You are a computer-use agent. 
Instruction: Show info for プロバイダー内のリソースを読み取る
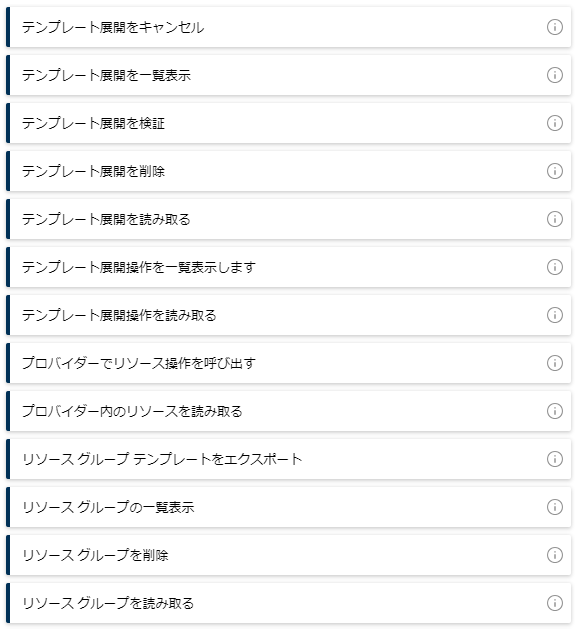555,411
